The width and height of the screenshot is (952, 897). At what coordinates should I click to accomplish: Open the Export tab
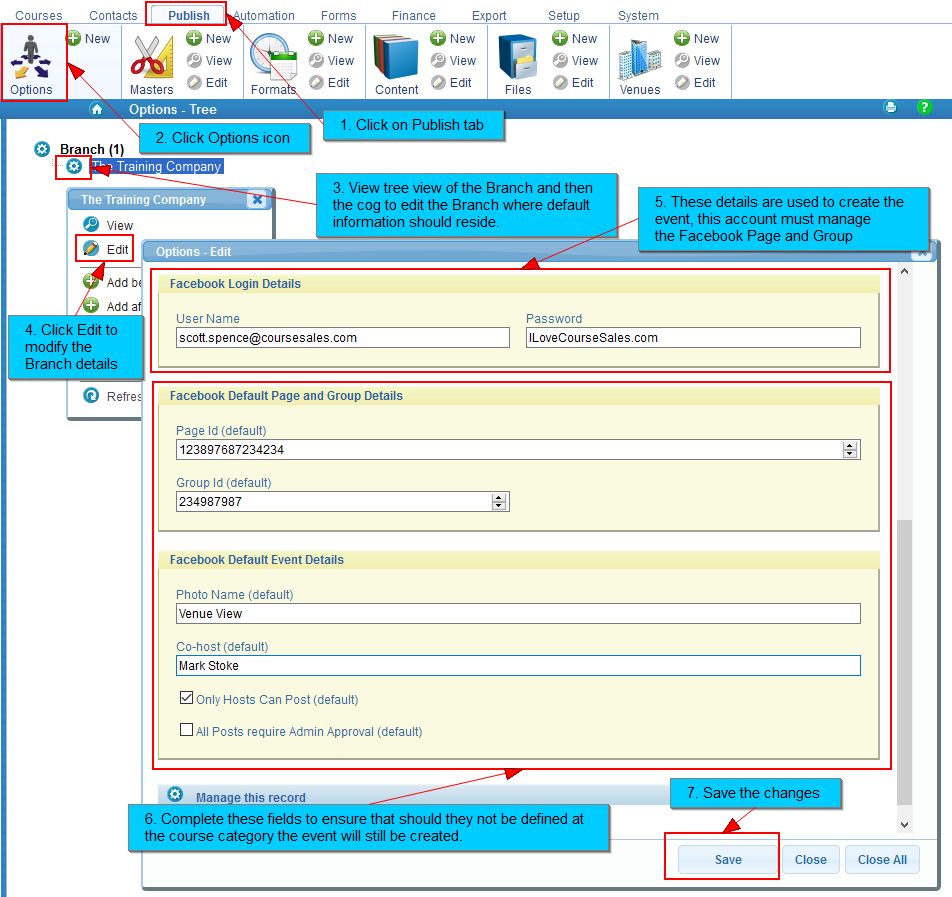pyautogui.click(x=489, y=15)
